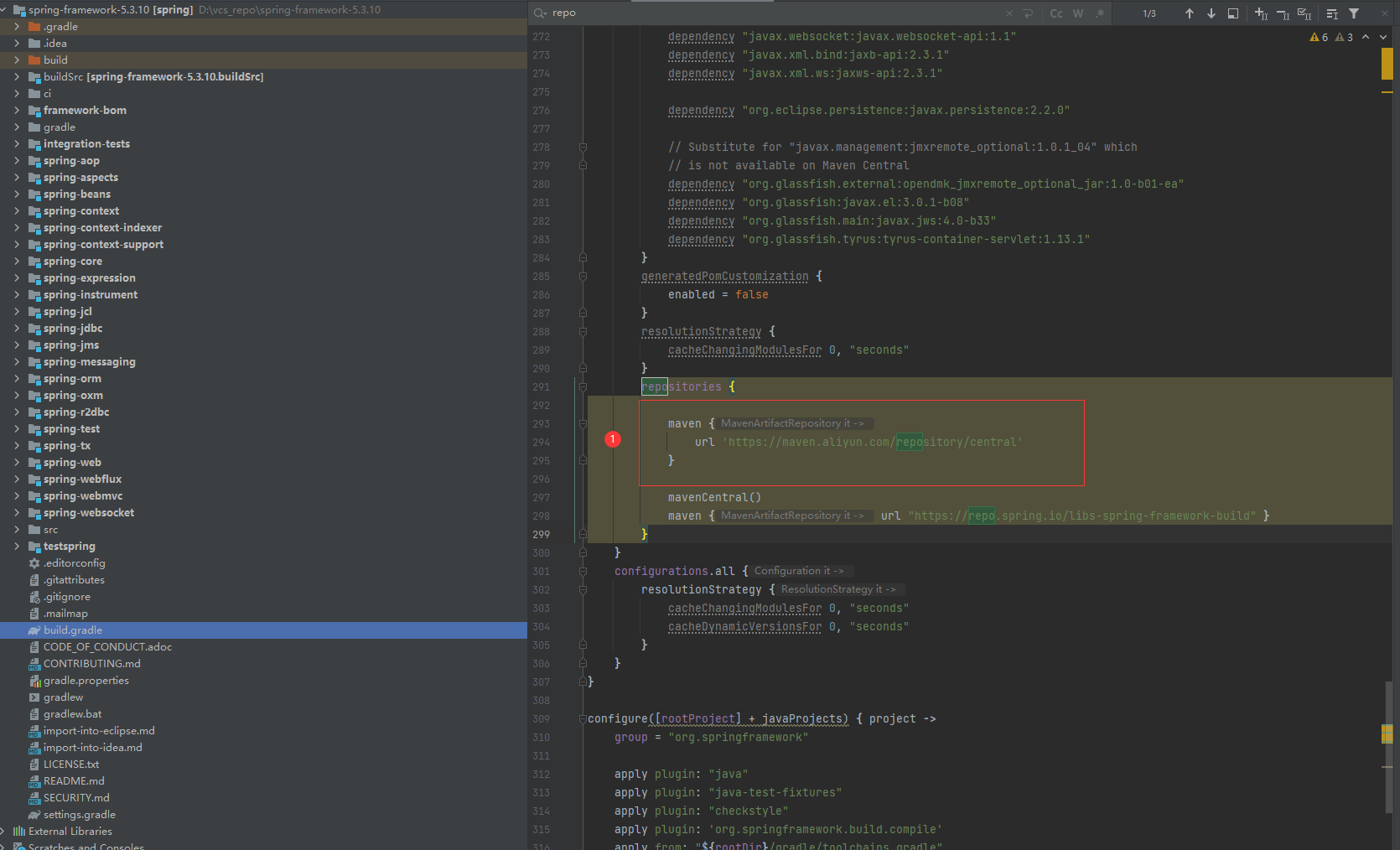Close the find bar with the X
Image resolution: width=1400 pixels, height=850 pixels.
(1384, 13)
